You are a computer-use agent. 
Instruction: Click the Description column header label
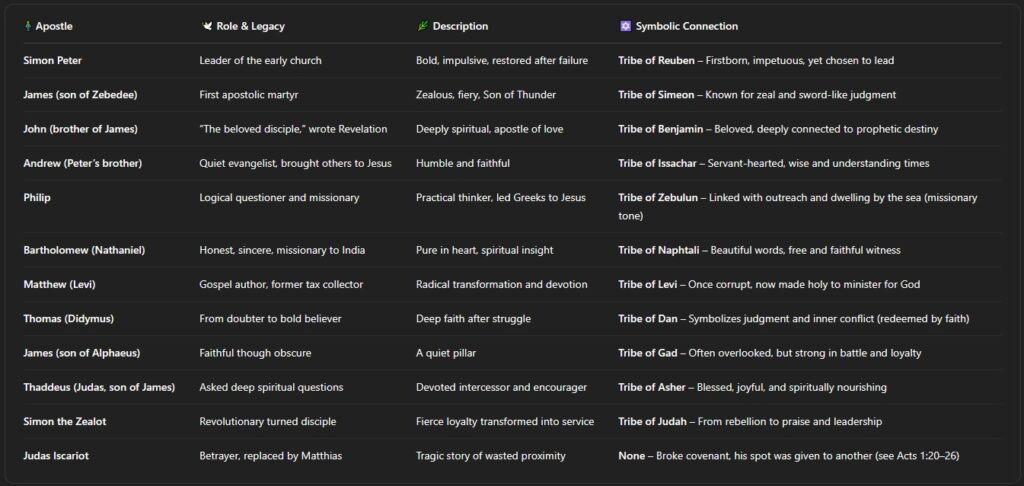[x=462, y=26]
